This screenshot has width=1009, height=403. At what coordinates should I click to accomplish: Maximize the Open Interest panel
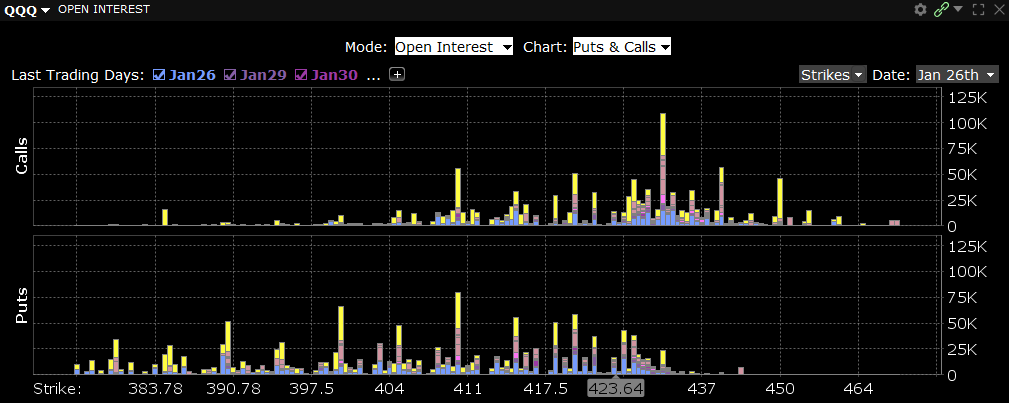(x=978, y=10)
